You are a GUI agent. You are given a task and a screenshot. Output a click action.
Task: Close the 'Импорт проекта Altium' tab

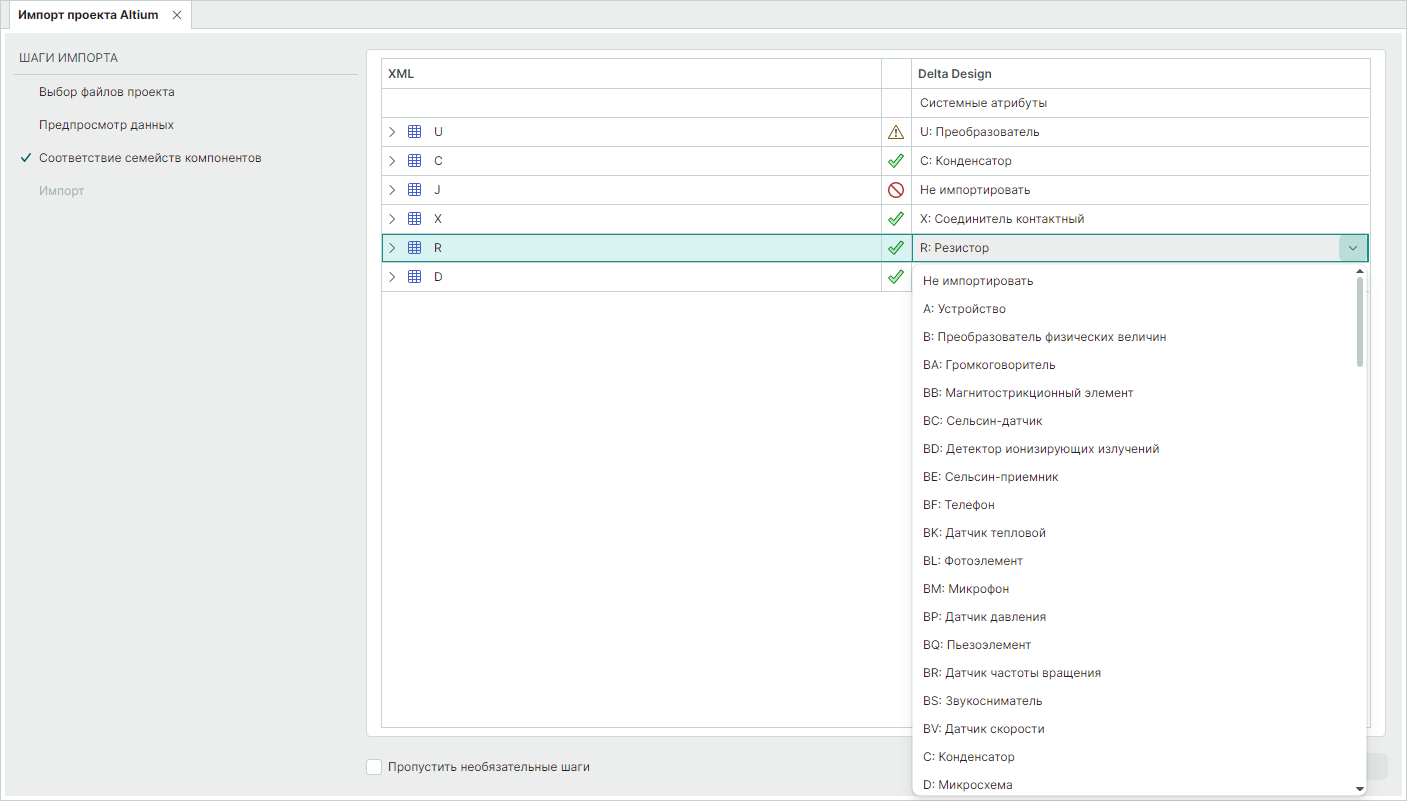177,15
